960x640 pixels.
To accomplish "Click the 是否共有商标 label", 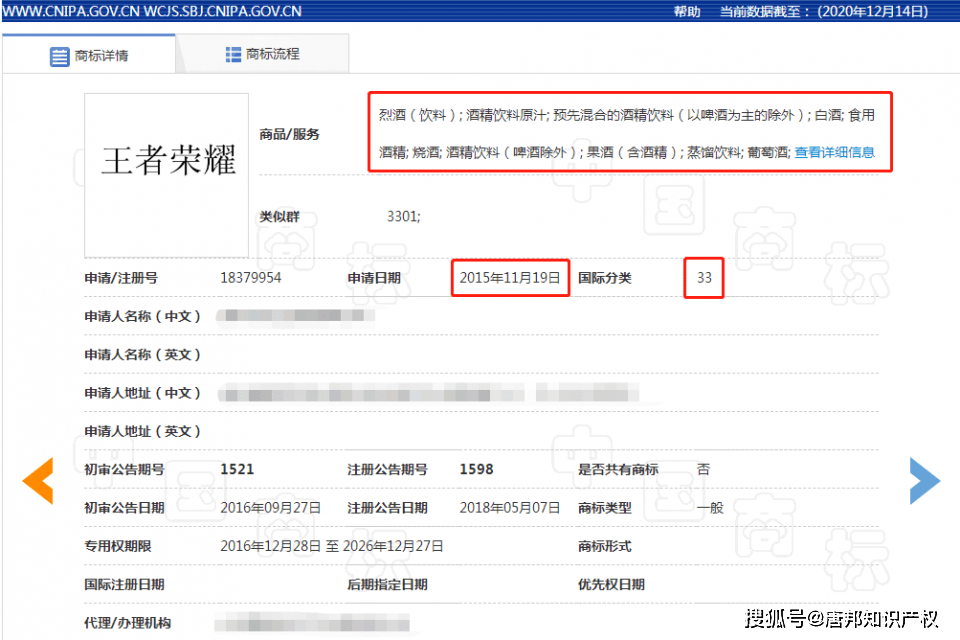I will pos(618,469).
